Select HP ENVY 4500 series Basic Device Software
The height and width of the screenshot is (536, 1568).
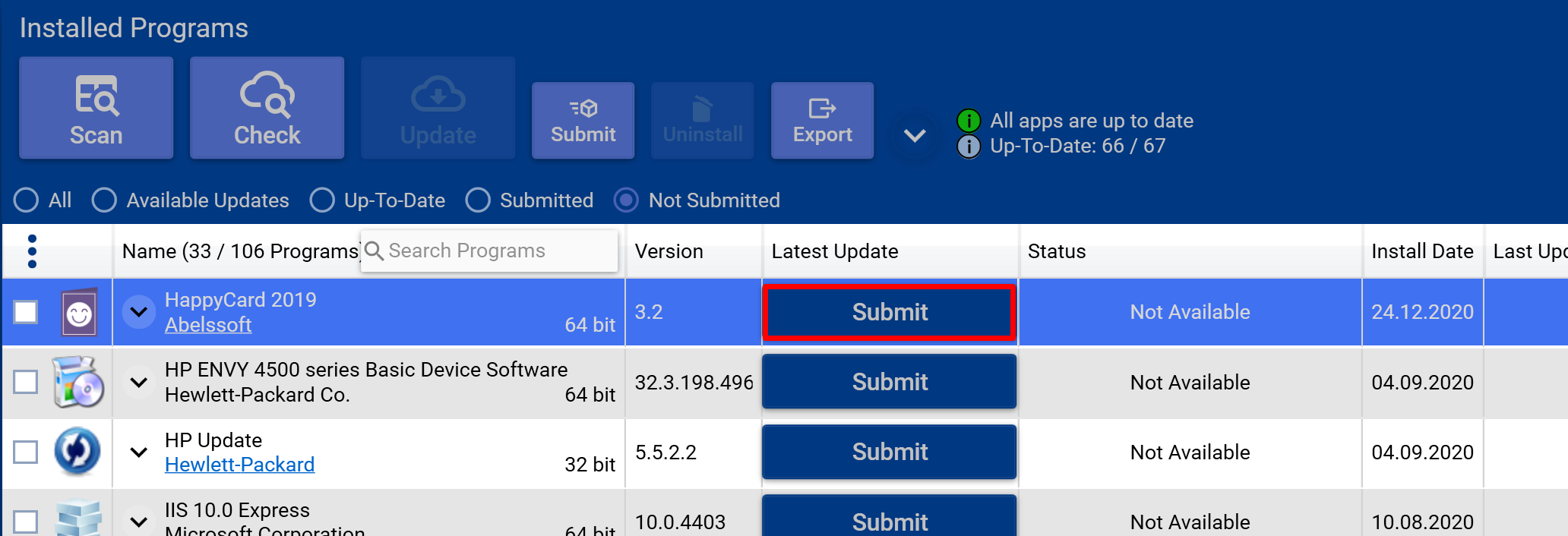tap(366, 370)
